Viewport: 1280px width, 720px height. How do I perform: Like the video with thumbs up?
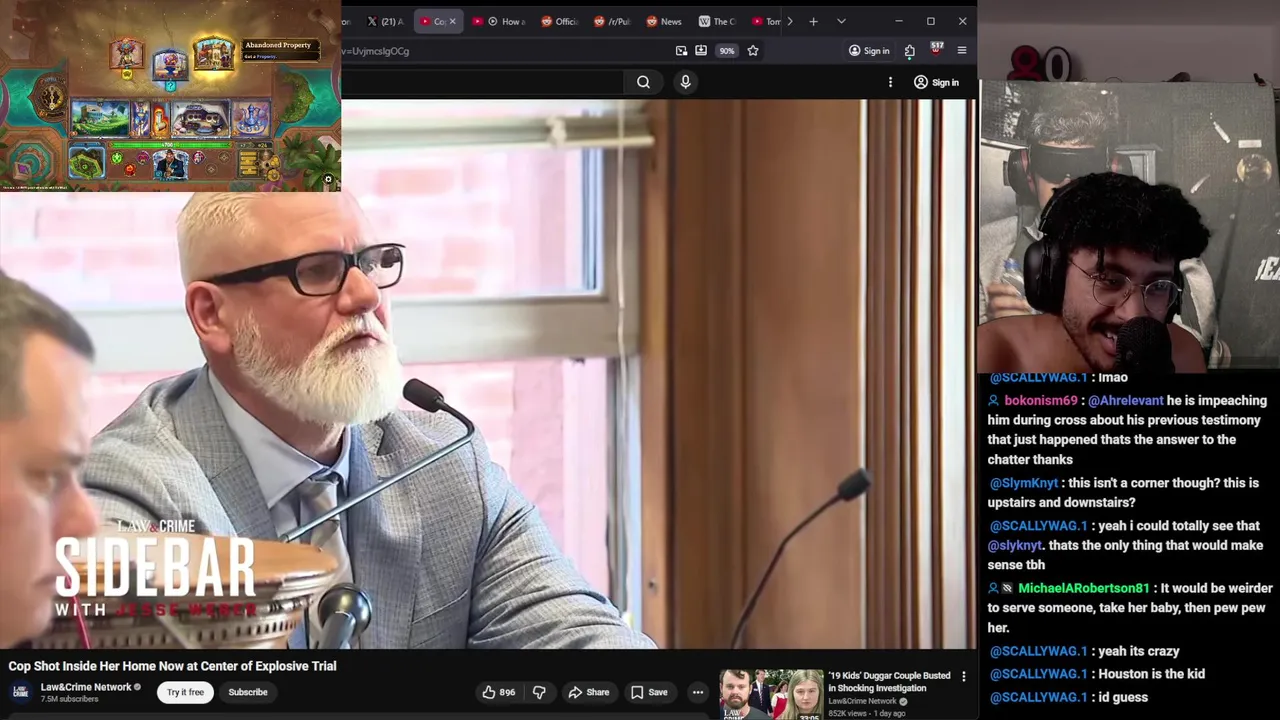click(x=498, y=692)
